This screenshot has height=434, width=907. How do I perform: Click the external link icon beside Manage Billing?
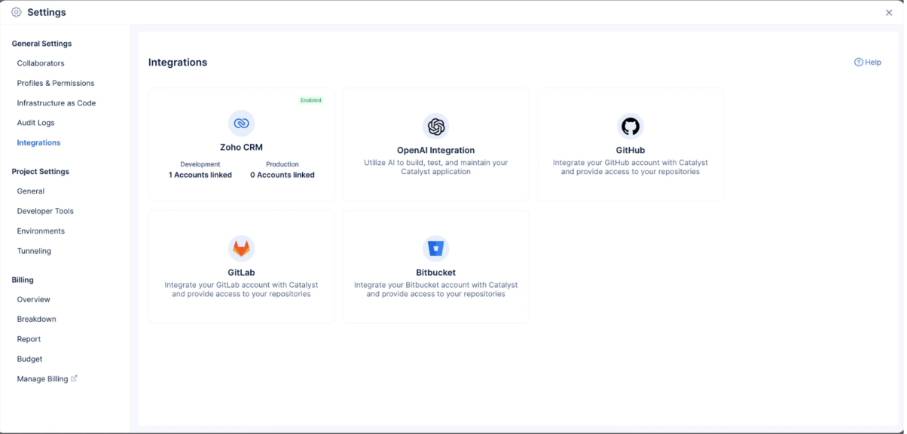click(x=74, y=379)
